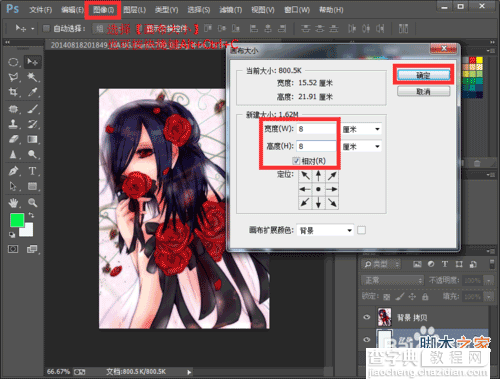Enable the auto-select checkbox in options bar

click(x=46, y=28)
